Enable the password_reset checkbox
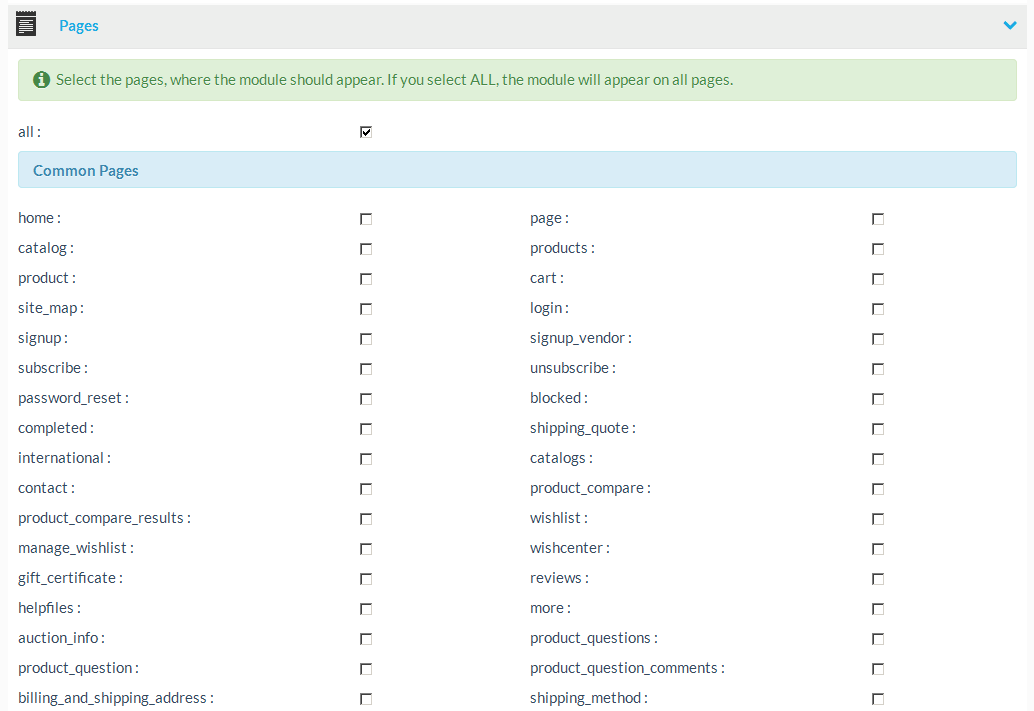1034x711 pixels. [x=366, y=399]
